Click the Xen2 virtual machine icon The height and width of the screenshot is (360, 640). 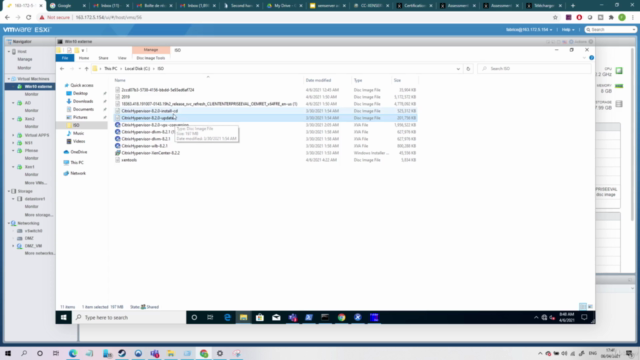click(x=19, y=119)
